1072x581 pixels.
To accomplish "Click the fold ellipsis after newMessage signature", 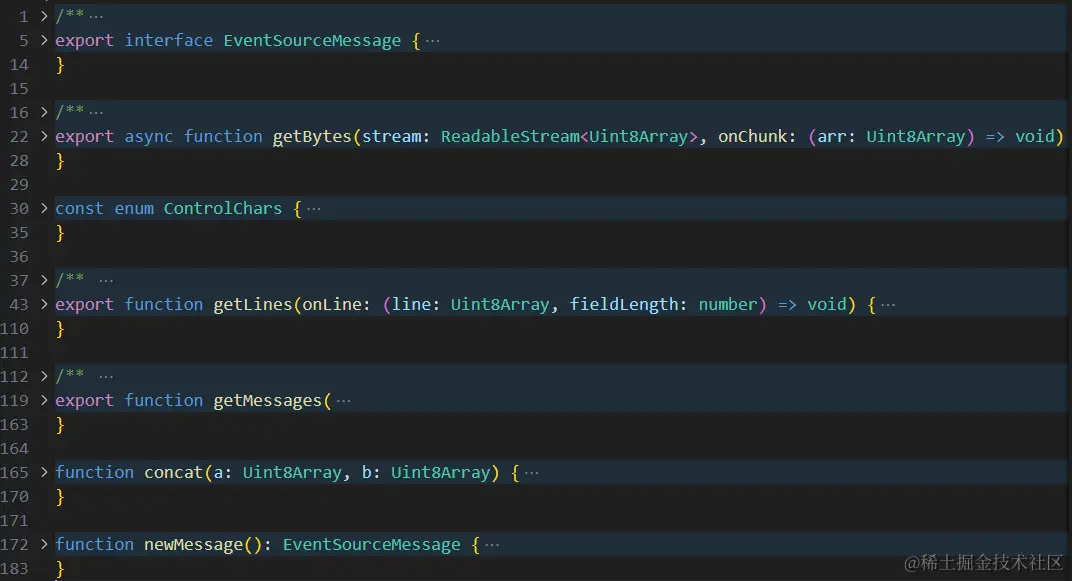I will click(492, 545).
